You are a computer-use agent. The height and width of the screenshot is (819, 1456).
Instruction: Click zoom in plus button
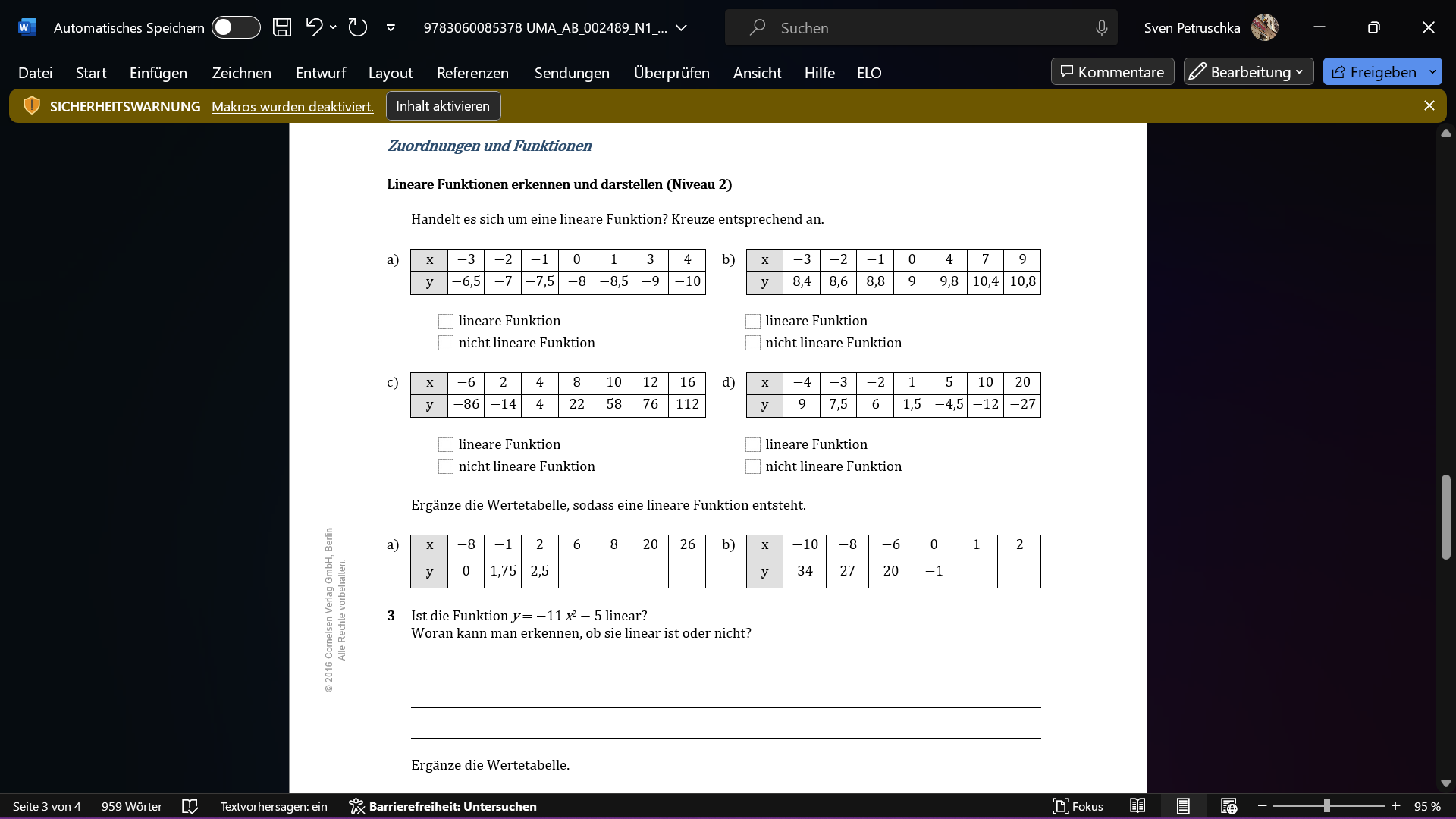(x=1395, y=806)
